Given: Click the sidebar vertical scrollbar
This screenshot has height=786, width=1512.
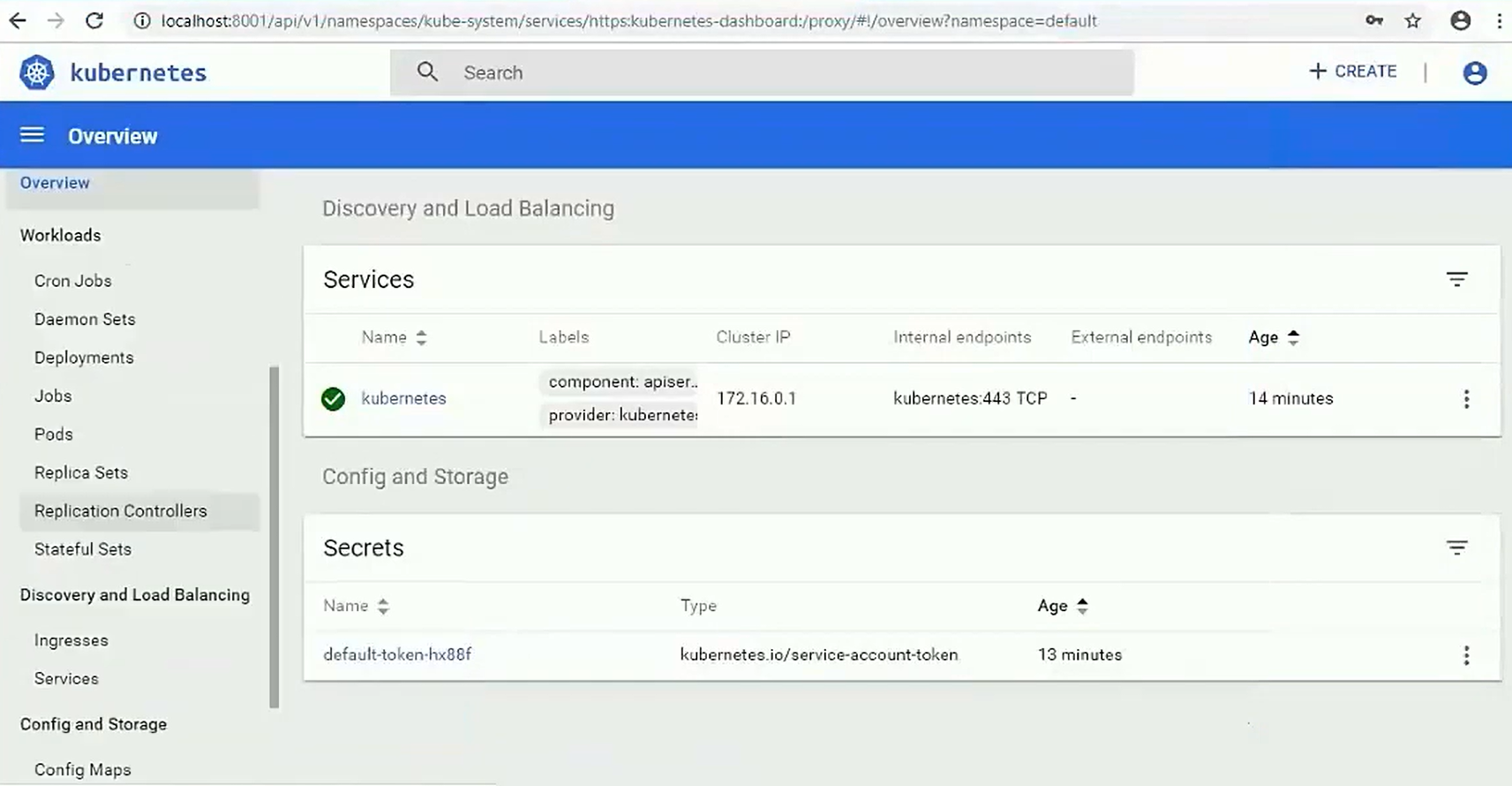Looking at the screenshot, I should 274,537.
